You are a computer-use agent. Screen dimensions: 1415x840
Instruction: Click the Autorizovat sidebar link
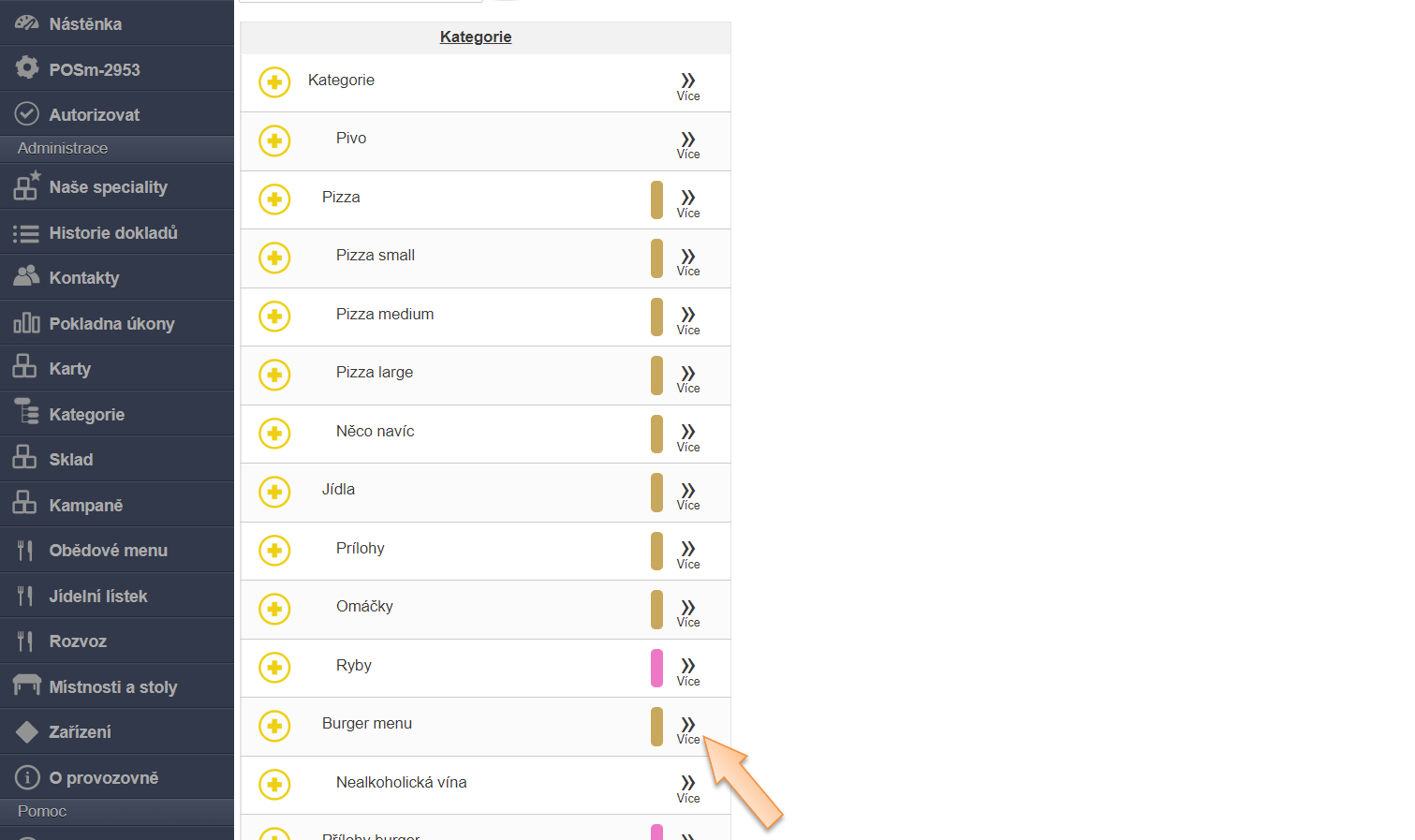[x=94, y=115]
